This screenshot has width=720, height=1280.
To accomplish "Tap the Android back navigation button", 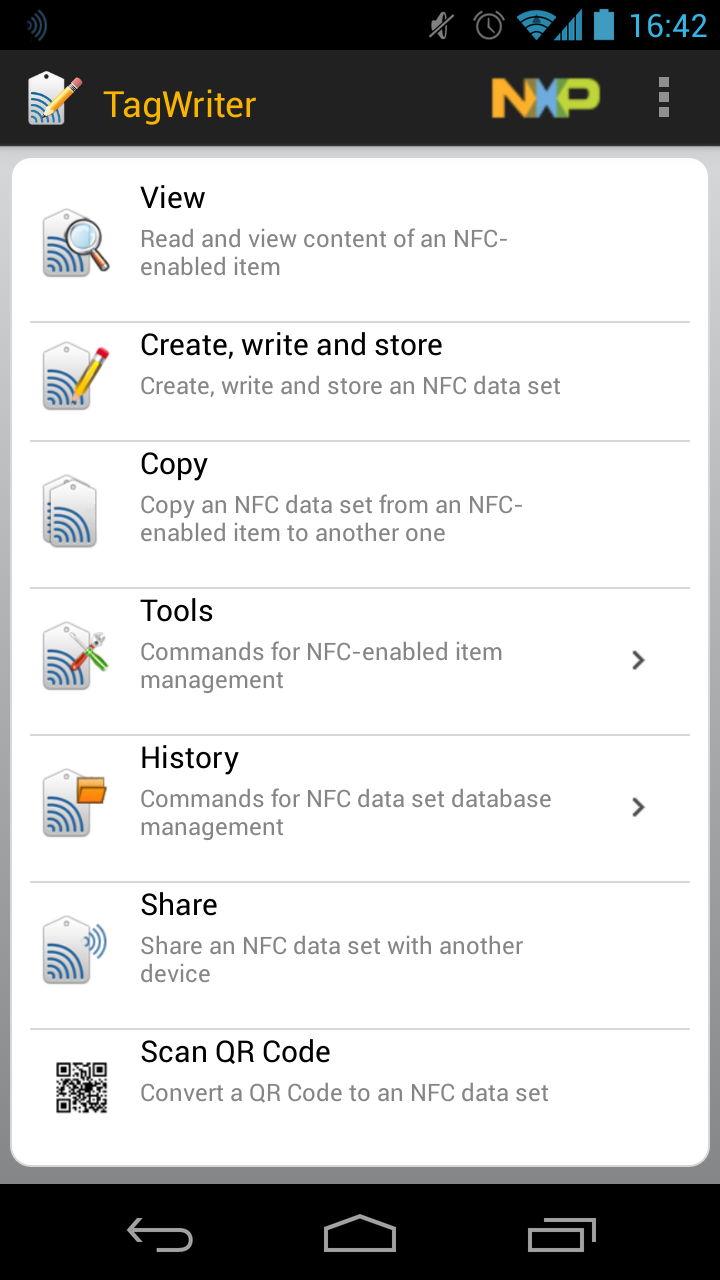I will pyautogui.click(x=160, y=1234).
